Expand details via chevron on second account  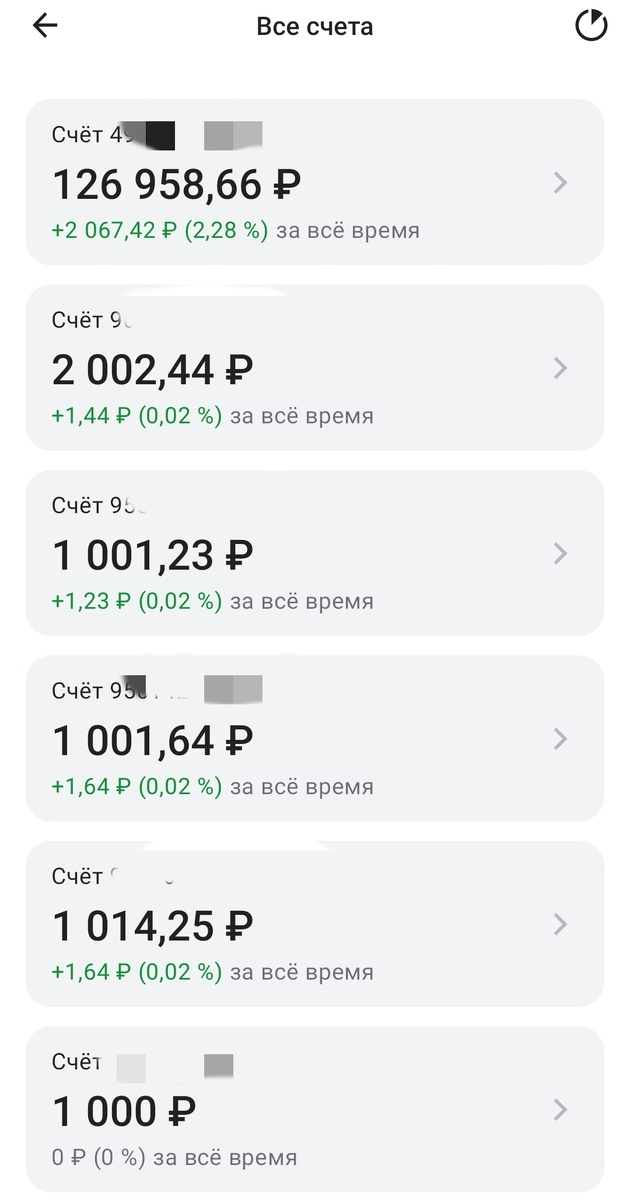[x=560, y=368]
